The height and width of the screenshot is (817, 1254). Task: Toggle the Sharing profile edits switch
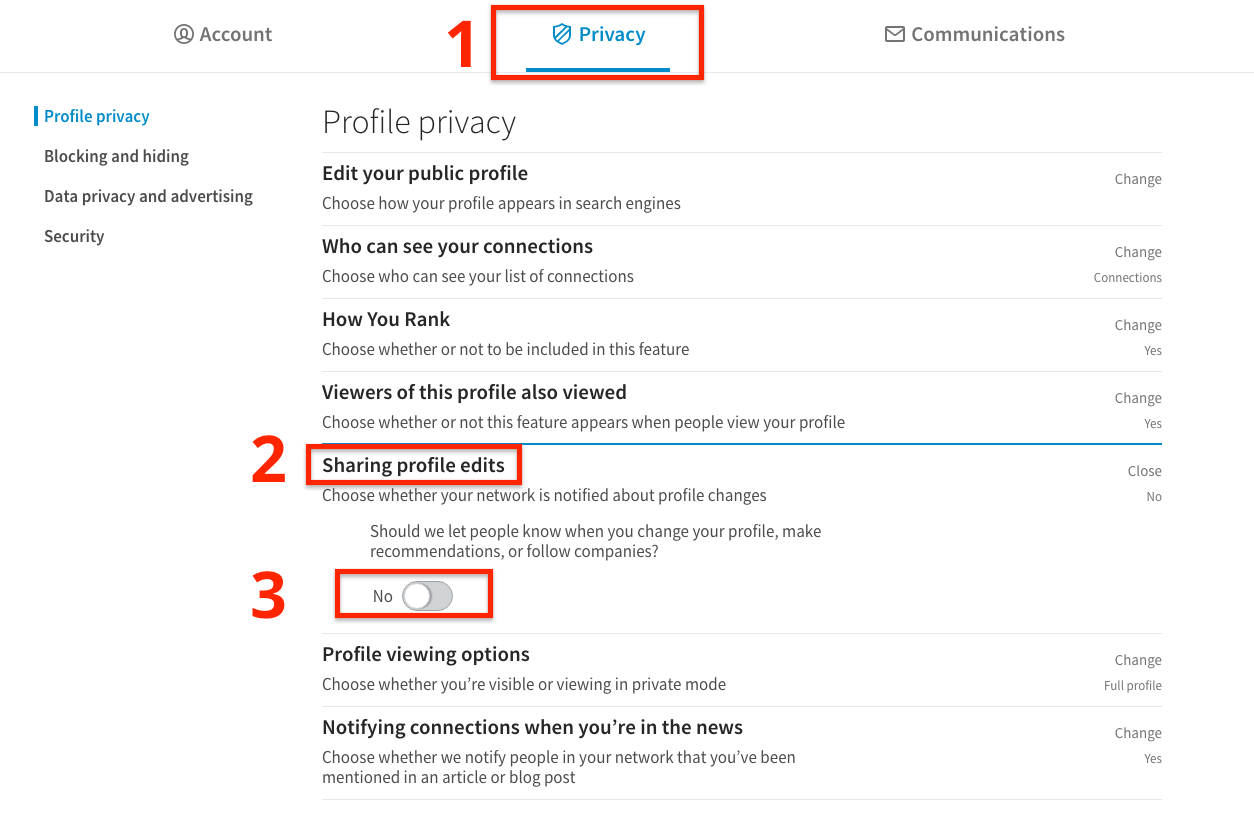[x=427, y=596]
